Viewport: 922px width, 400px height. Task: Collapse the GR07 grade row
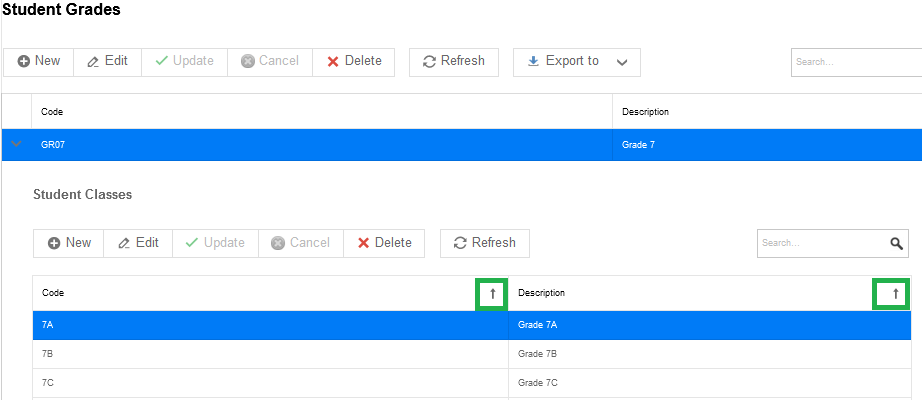click(16, 144)
